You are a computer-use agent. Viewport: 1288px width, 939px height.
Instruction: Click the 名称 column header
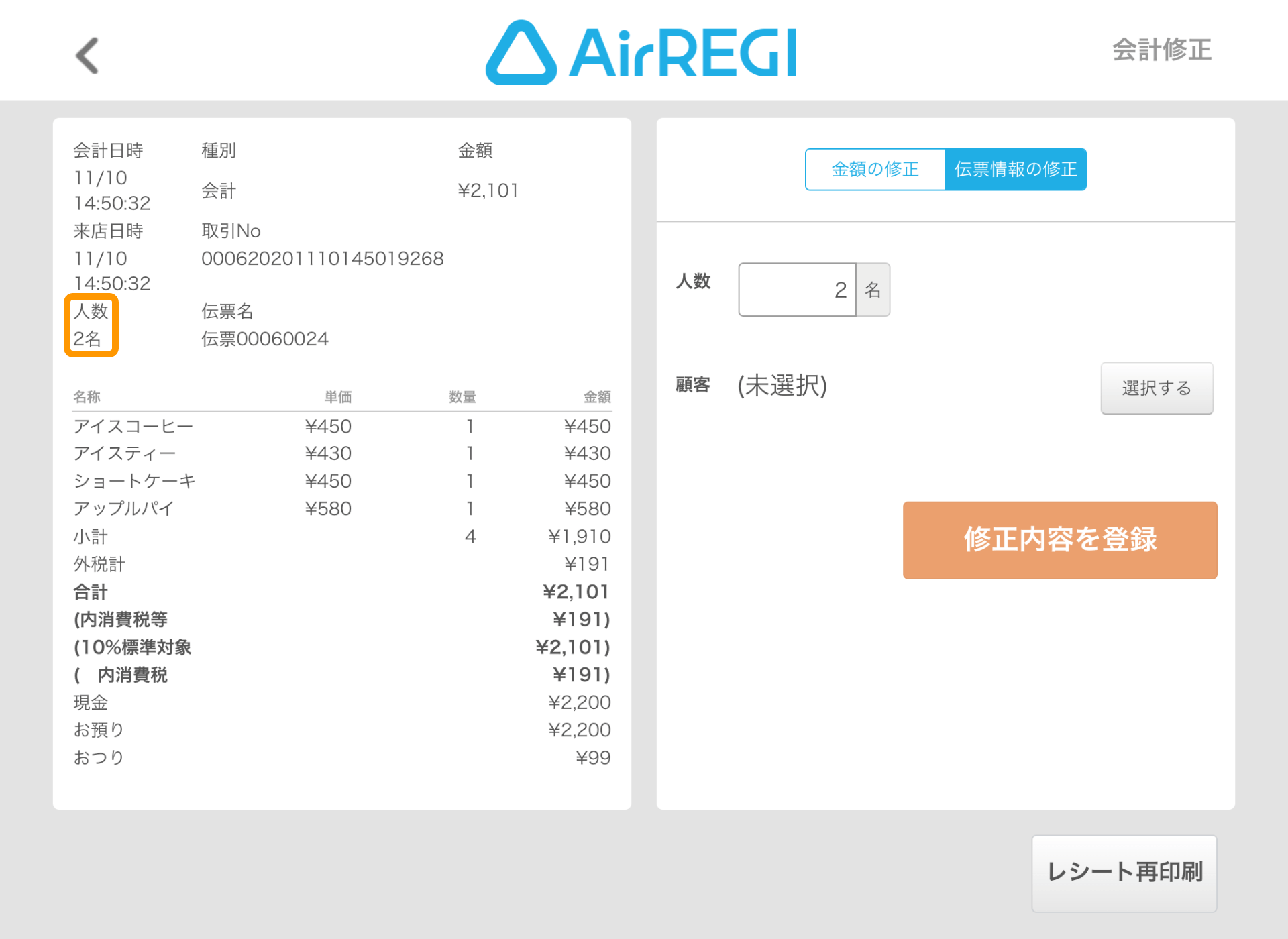(x=87, y=397)
